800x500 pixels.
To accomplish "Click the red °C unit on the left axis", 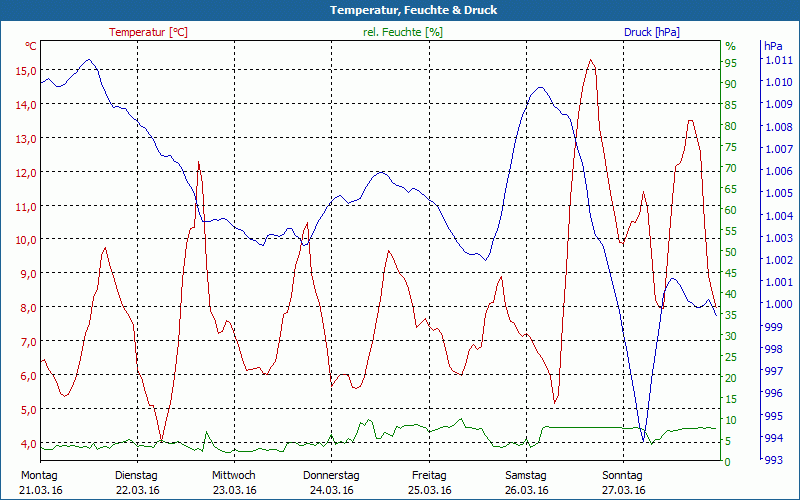I will click(x=31, y=46).
